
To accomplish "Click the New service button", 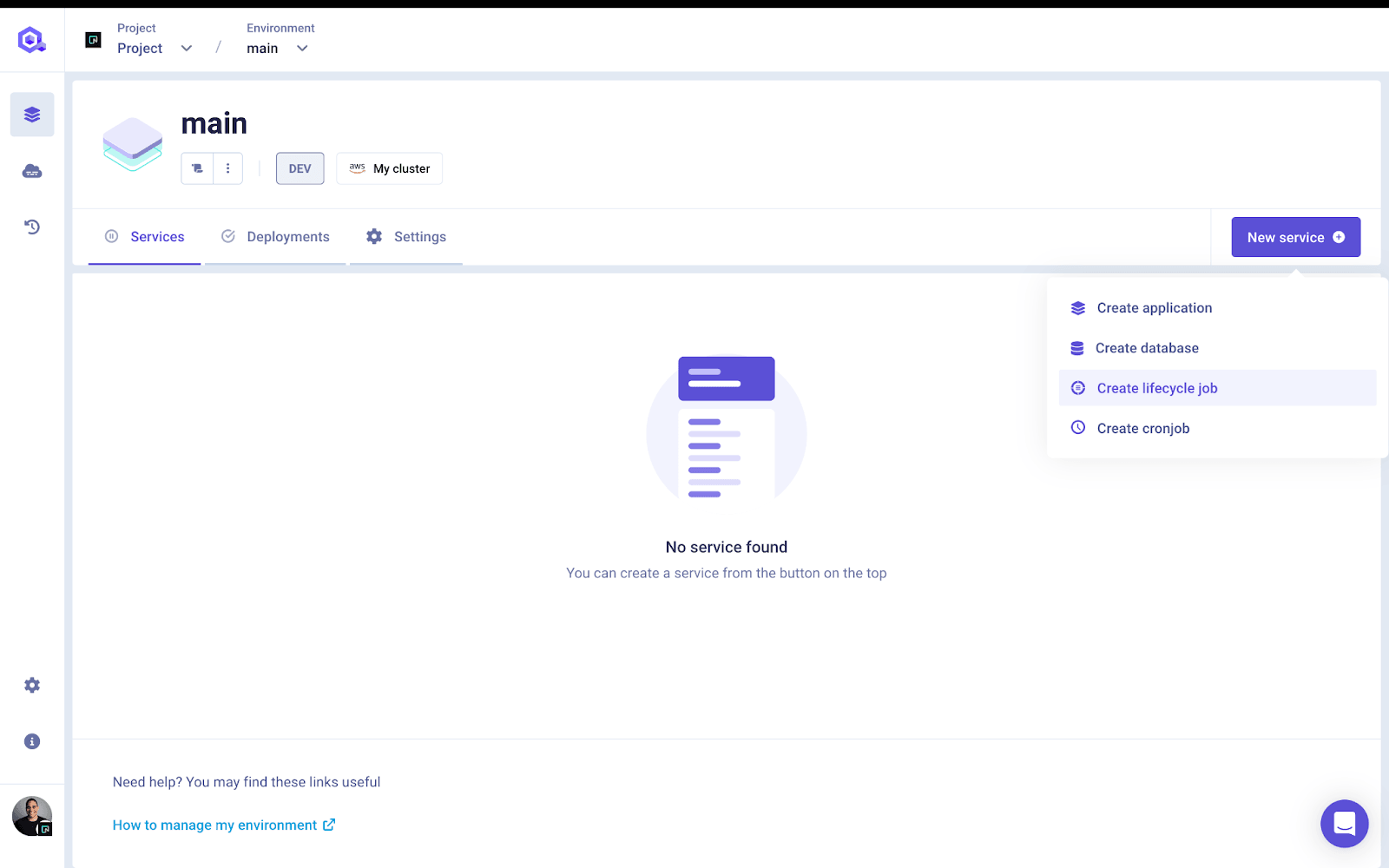I will (1295, 237).
